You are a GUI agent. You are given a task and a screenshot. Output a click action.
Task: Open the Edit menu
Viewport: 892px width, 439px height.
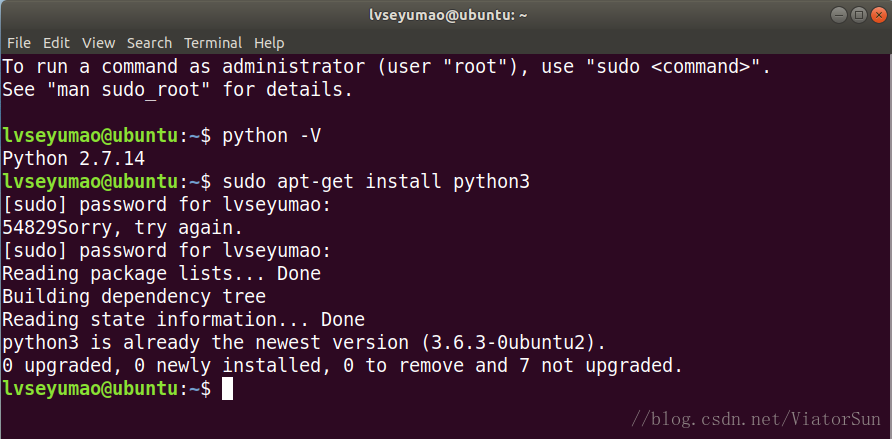tap(56, 43)
